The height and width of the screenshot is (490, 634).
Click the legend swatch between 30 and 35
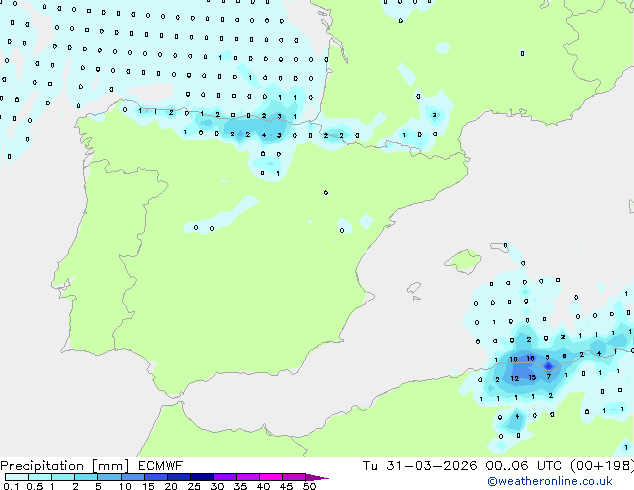[x=224, y=477]
